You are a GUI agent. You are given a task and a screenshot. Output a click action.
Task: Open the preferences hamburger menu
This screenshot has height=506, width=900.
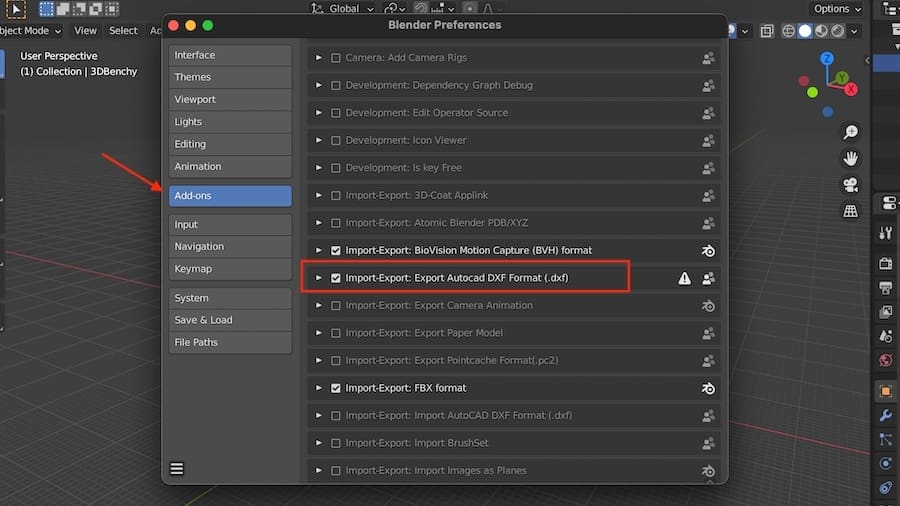(x=177, y=469)
